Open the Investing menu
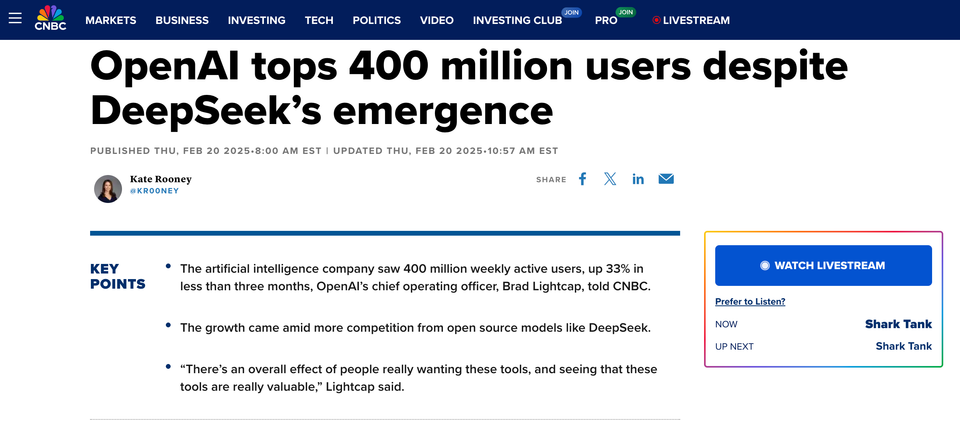Viewport: 960px width, 433px height. (257, 20)
